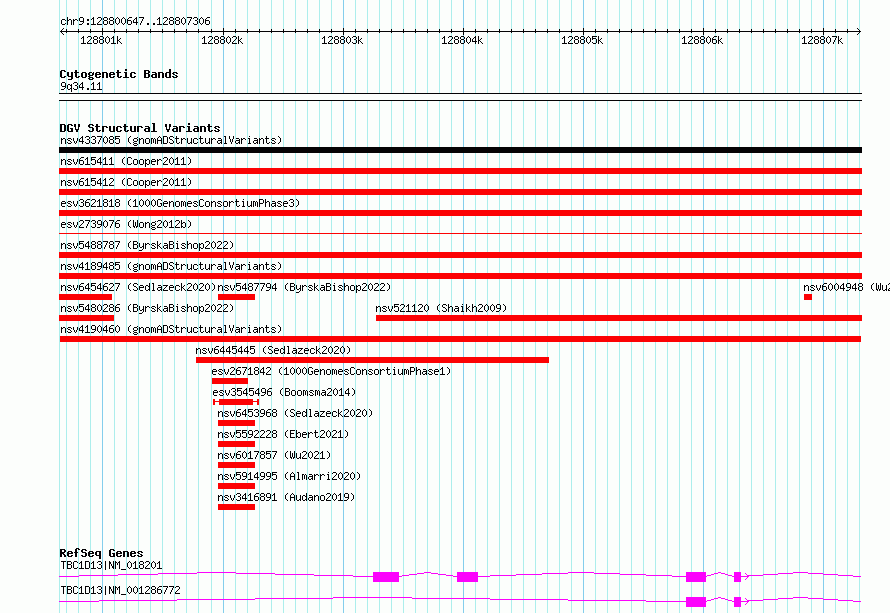
Task: Open nsv6017857 (Wu2021) label
Action: (274, 455)
